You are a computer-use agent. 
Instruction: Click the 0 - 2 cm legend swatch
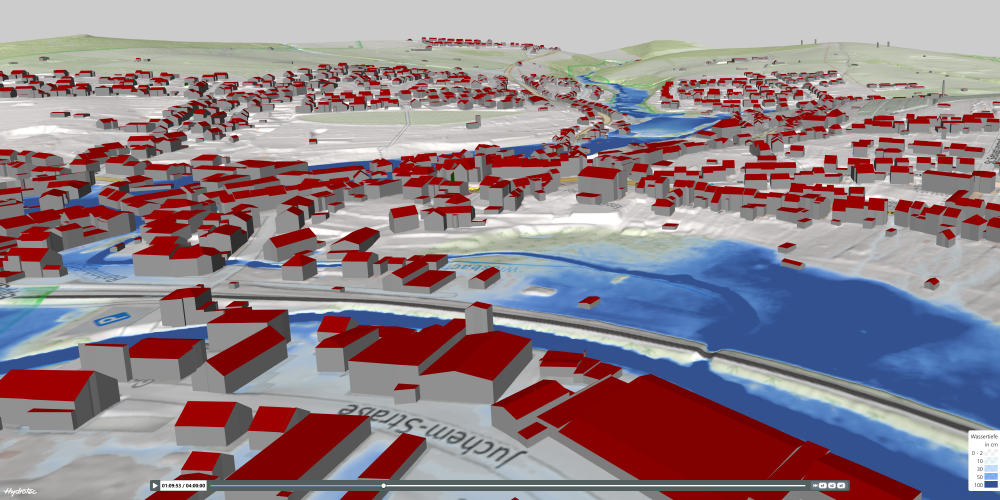coord(991,453)
